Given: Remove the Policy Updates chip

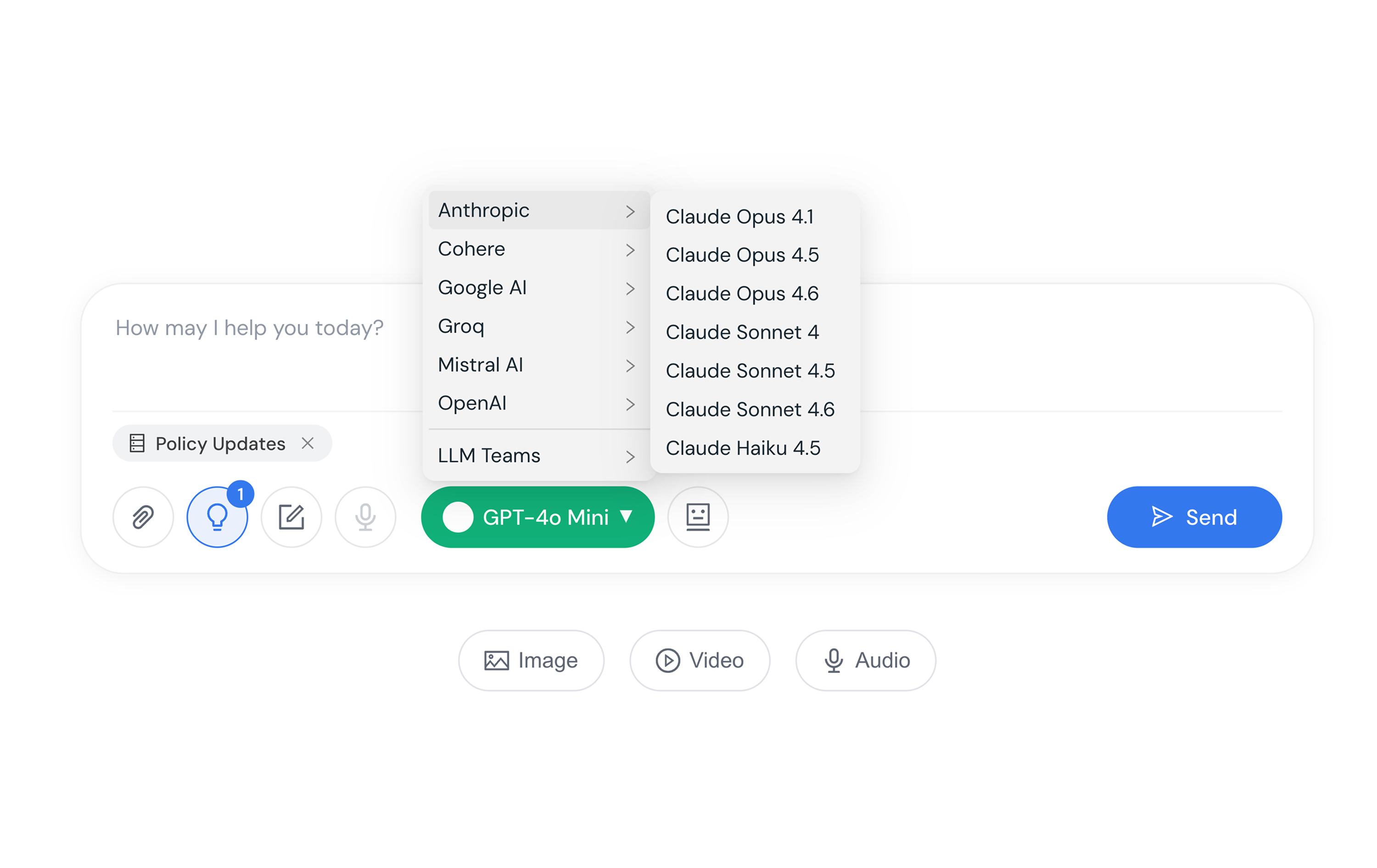Looking at the screenshot, I should click(x=308, y=443).
